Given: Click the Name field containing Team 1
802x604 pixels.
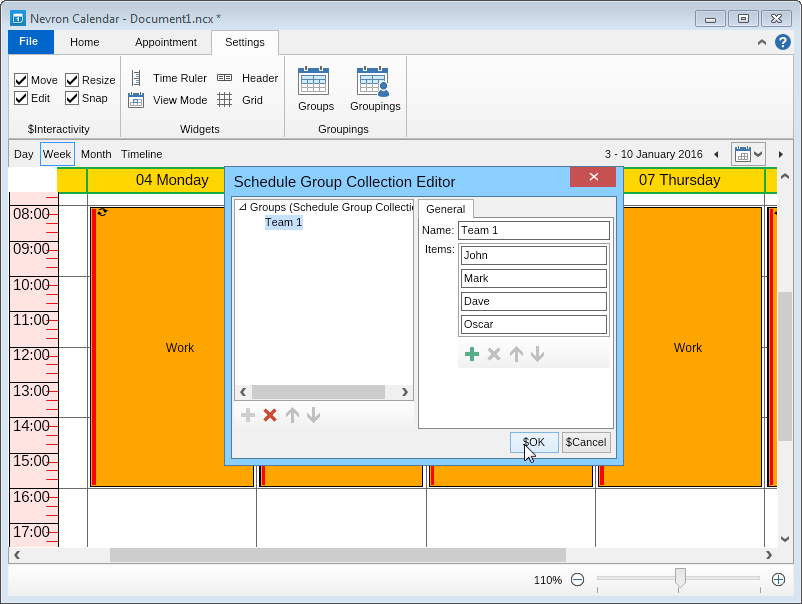Looking at the screenshot, I should point(533,230).
